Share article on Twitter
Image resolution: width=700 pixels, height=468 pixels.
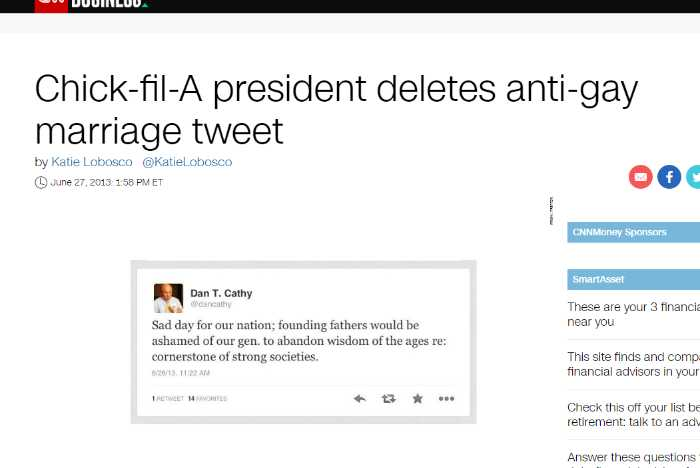pos(694,177)
